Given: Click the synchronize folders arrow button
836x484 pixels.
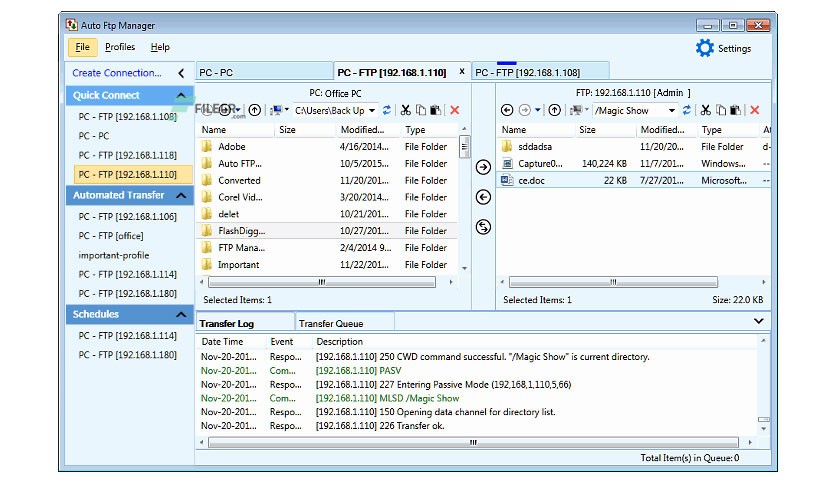Looking at the screenshot, I should [483, 227].
